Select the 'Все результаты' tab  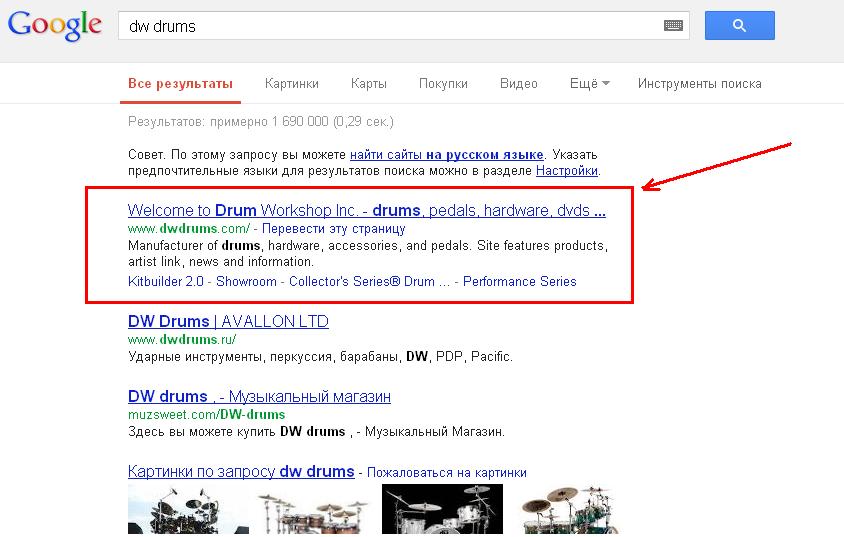pyautogui.click(x=180, y=83)
